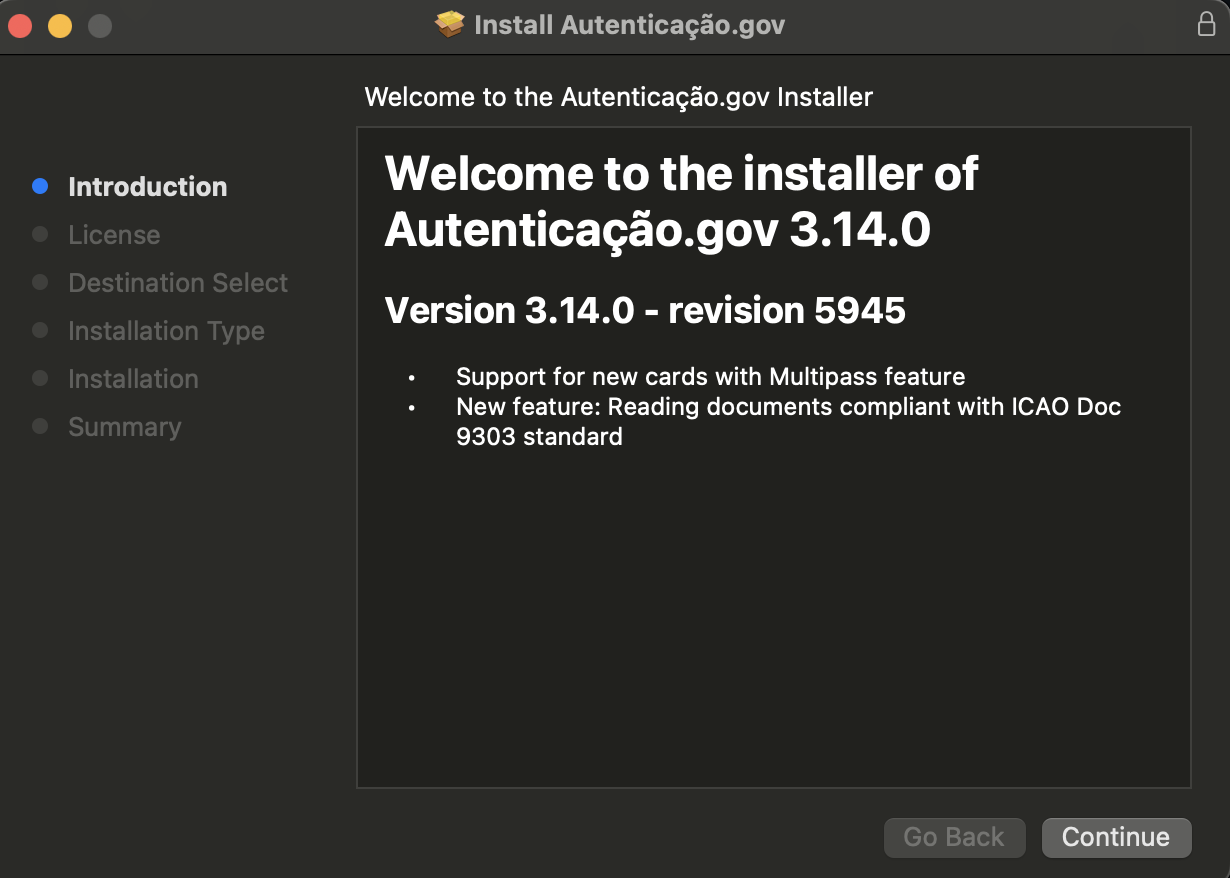Click the blue dot beside Introduction

[x=40, y=186]
